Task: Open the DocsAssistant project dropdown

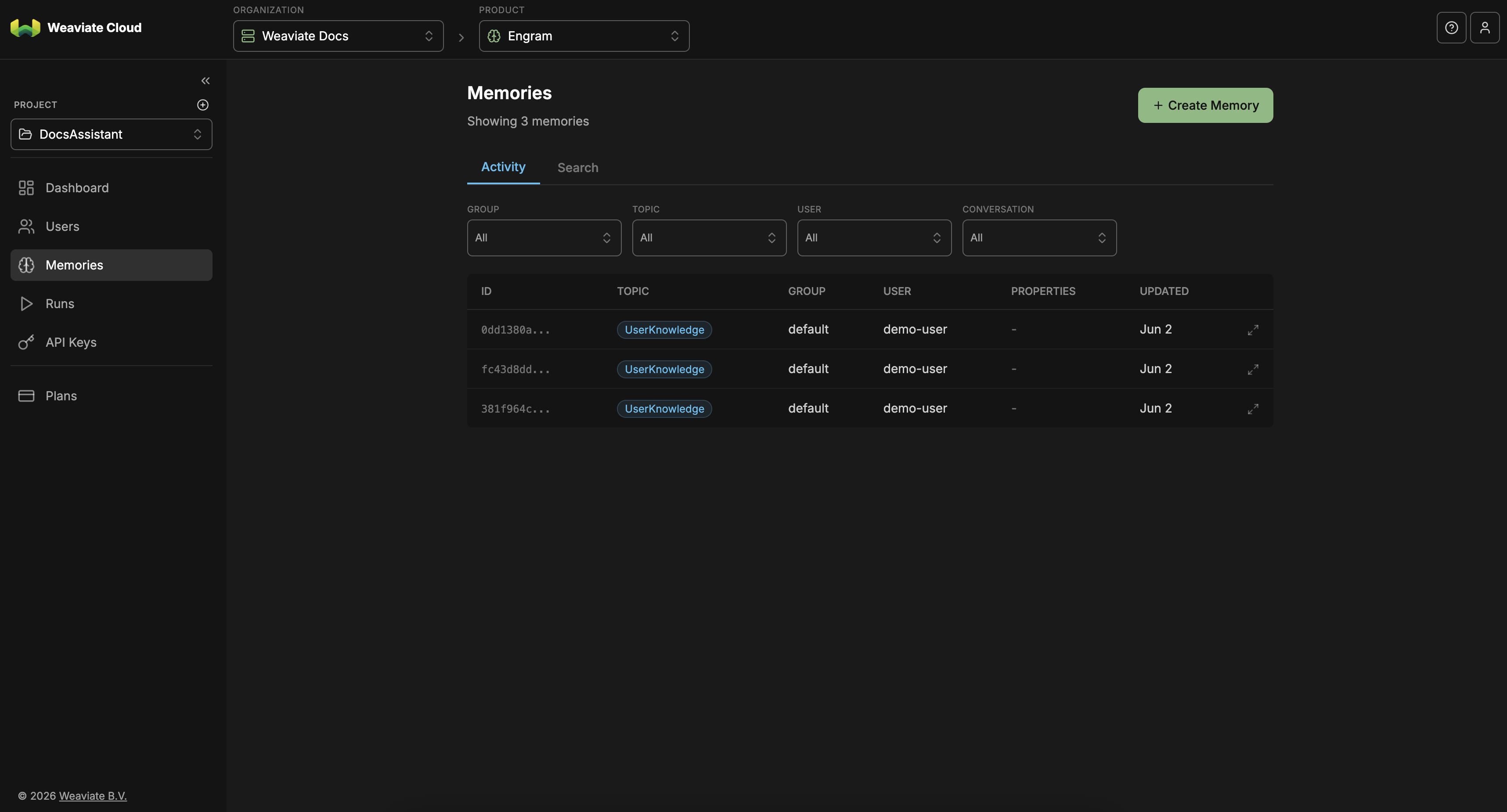Action: tap(111, 134)
